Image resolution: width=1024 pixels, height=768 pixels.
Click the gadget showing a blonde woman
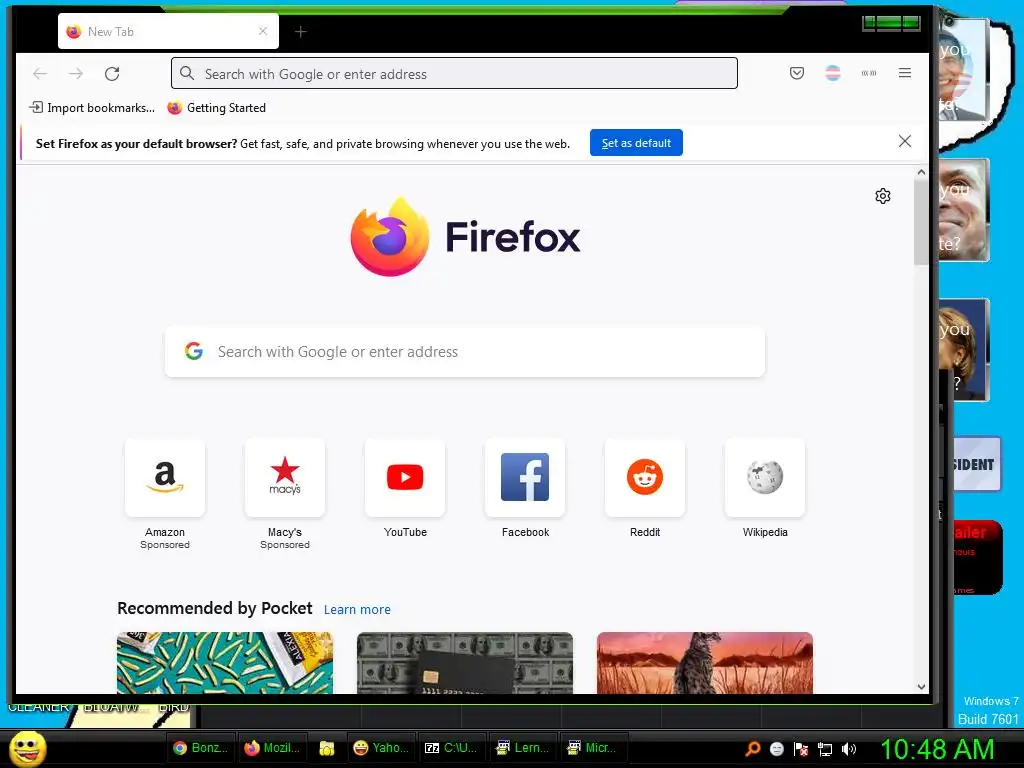coord(964,349)
